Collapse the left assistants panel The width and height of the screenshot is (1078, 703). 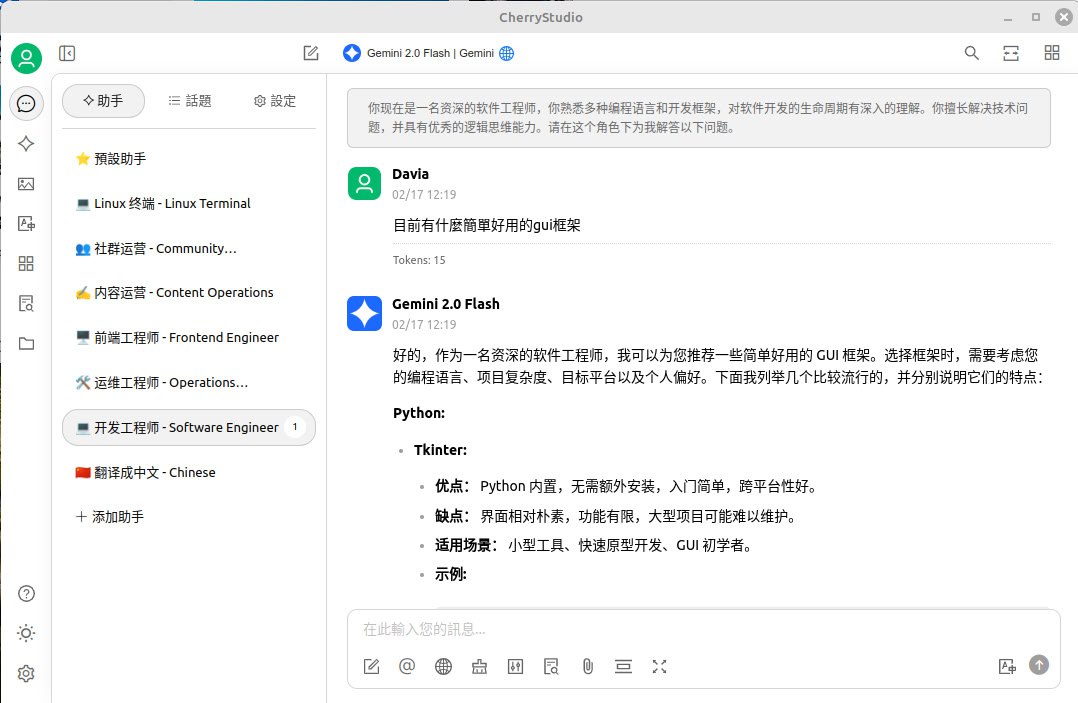click(x=67, y=53)
